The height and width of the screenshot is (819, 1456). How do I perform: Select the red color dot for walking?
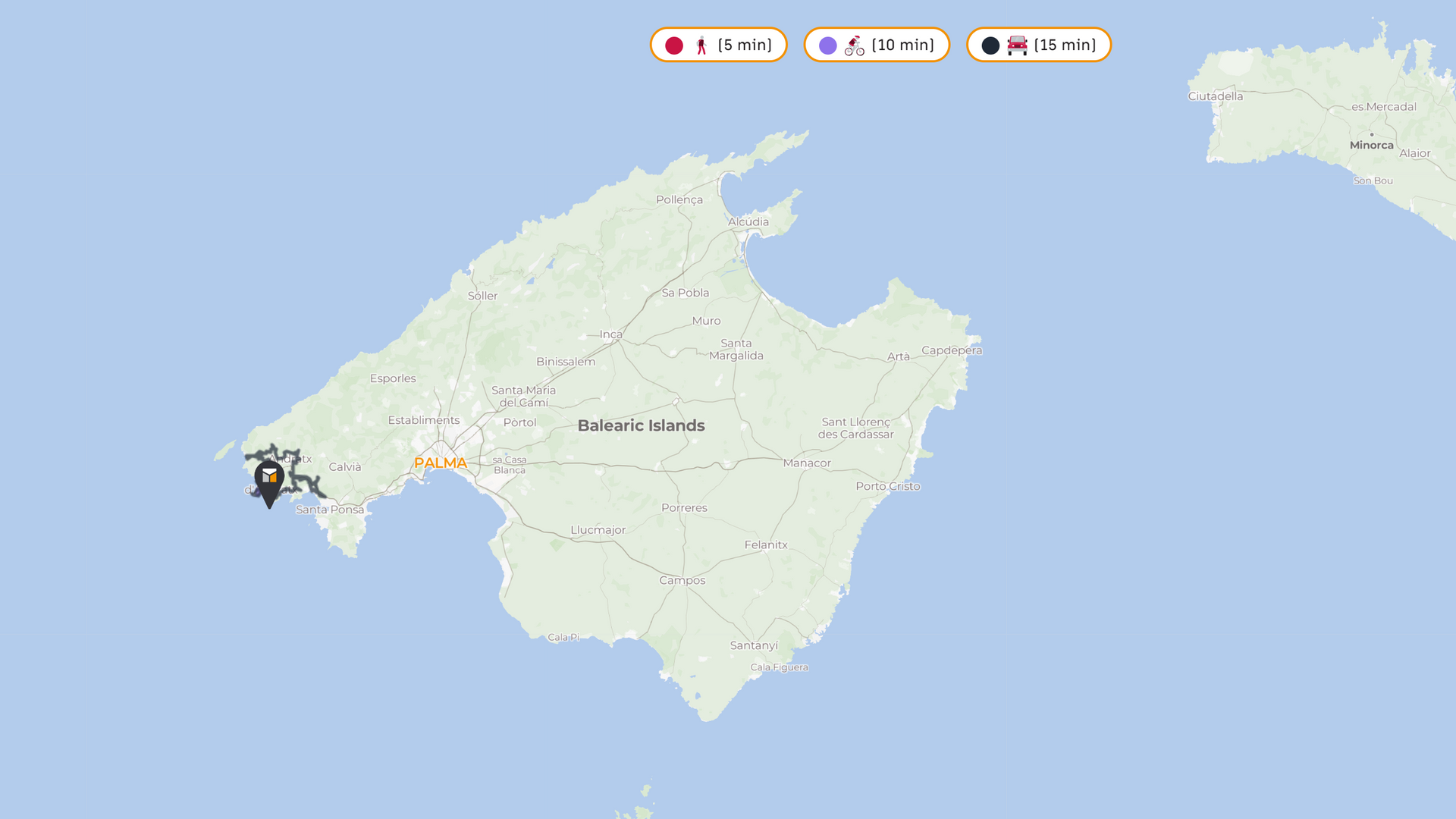674,45
